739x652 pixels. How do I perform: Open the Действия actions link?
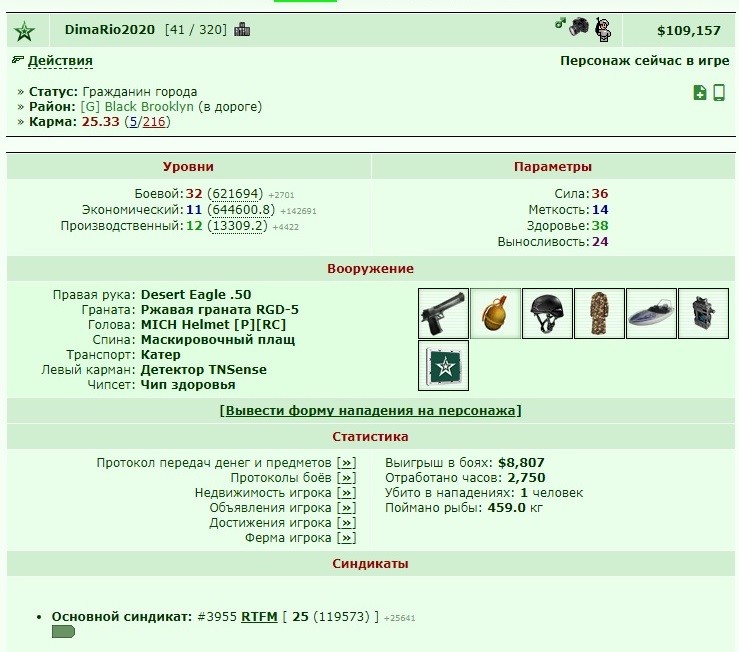click(x=60, y=61)
